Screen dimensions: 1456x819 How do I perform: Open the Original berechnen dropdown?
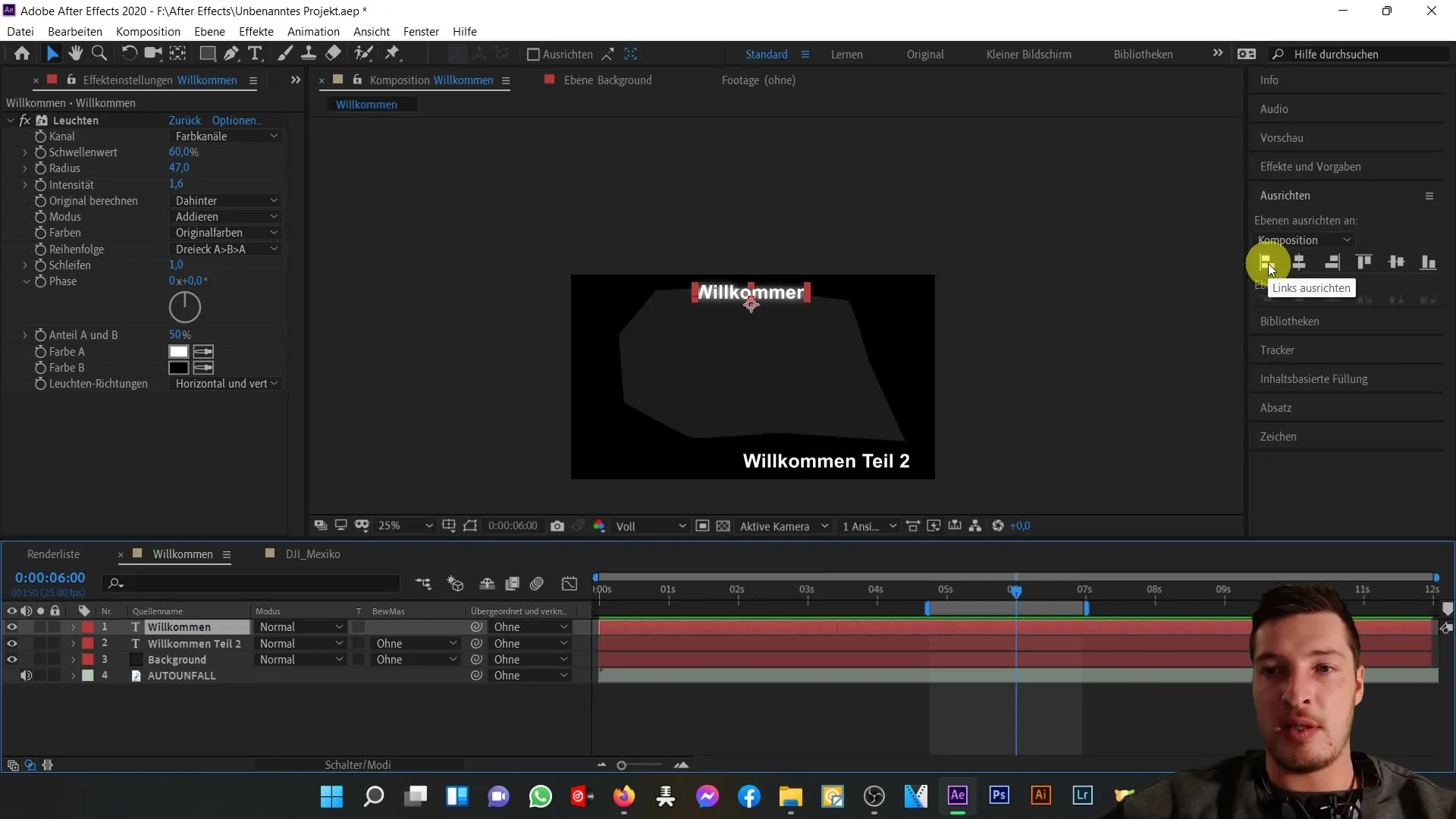coord(225,201)
